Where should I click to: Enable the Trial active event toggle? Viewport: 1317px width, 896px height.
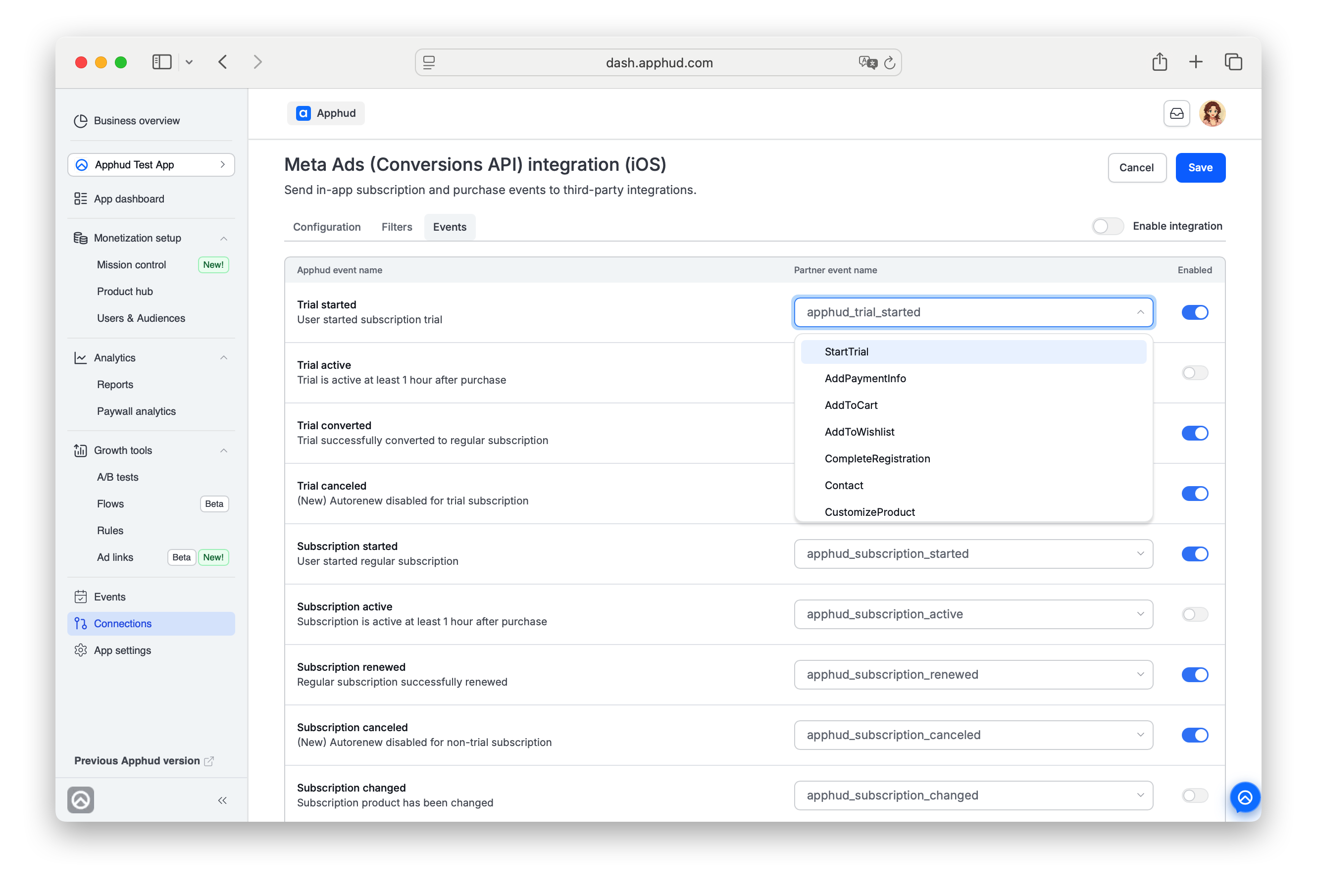coord(1195,373)
